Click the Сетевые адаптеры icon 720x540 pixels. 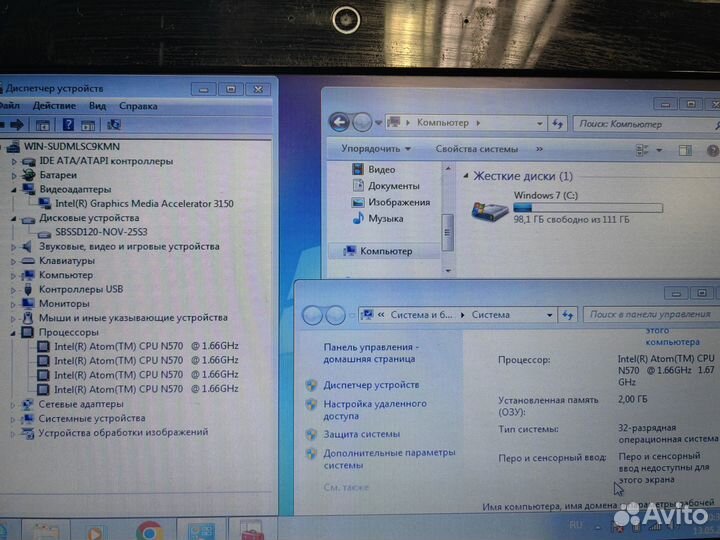pos(28,404)
